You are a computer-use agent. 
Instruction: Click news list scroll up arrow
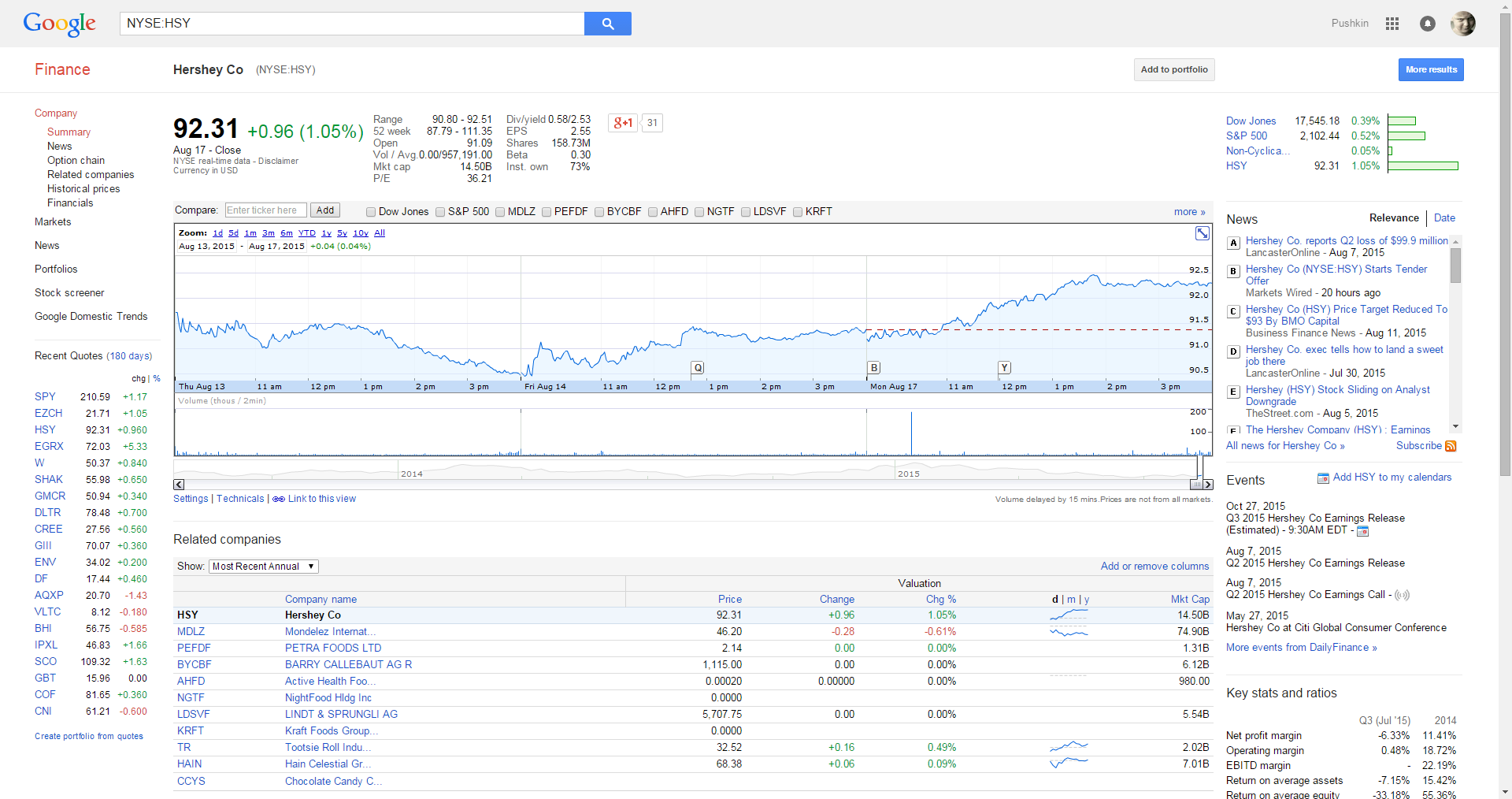click(x=1456, y=242)
